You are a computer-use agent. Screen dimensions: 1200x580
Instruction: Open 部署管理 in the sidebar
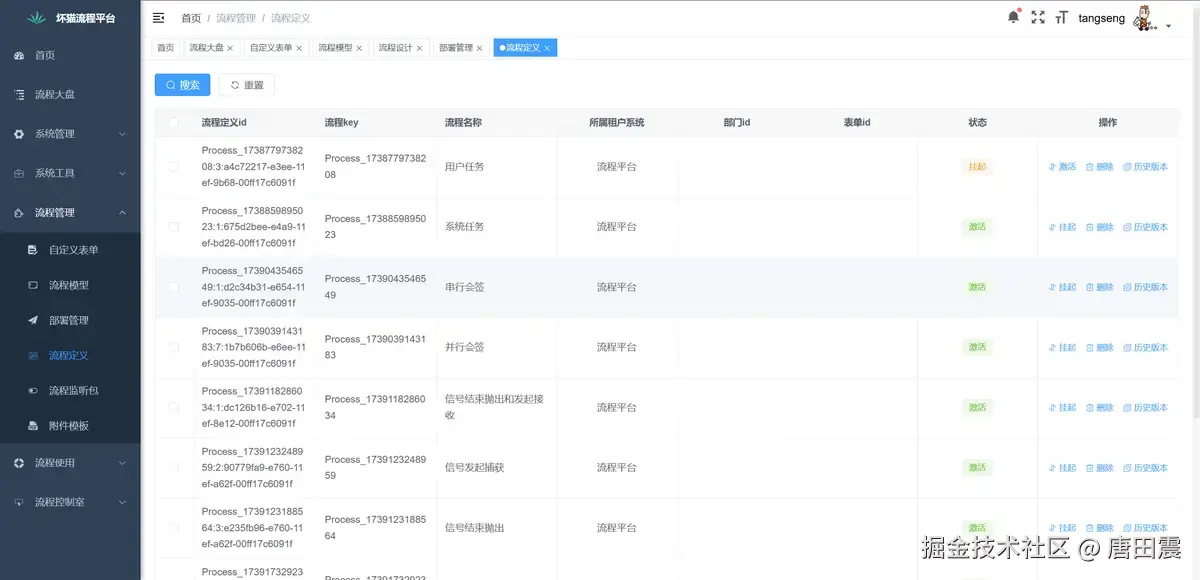coord(70,320)
